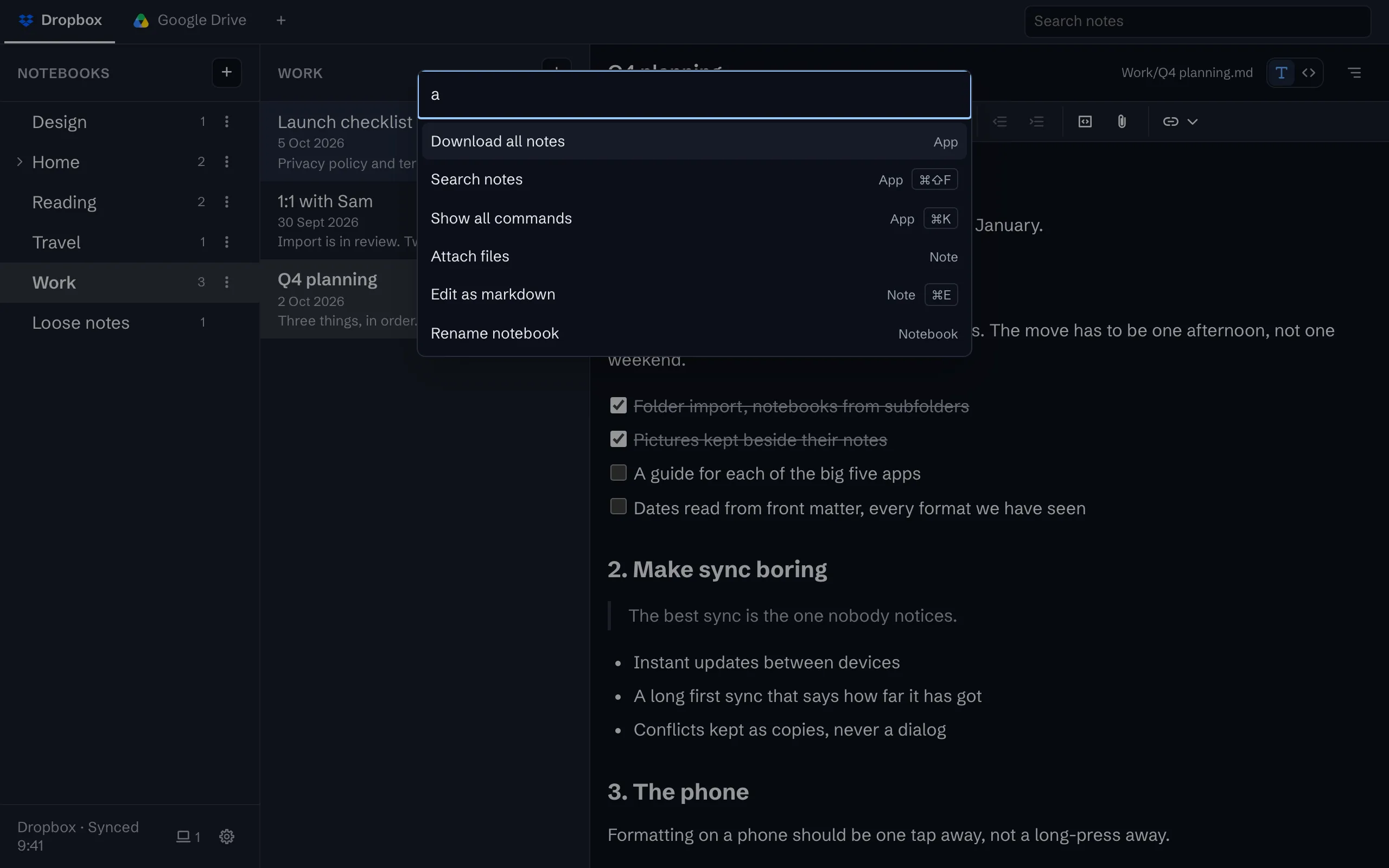Click the Dropbox Synced status text

coord(78,836)
